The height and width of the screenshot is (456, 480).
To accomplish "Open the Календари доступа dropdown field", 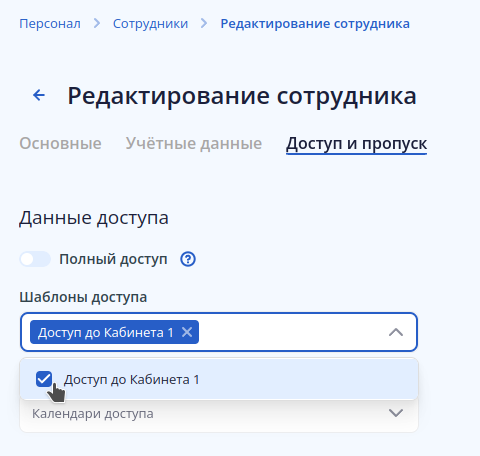I will coord(219,414).
